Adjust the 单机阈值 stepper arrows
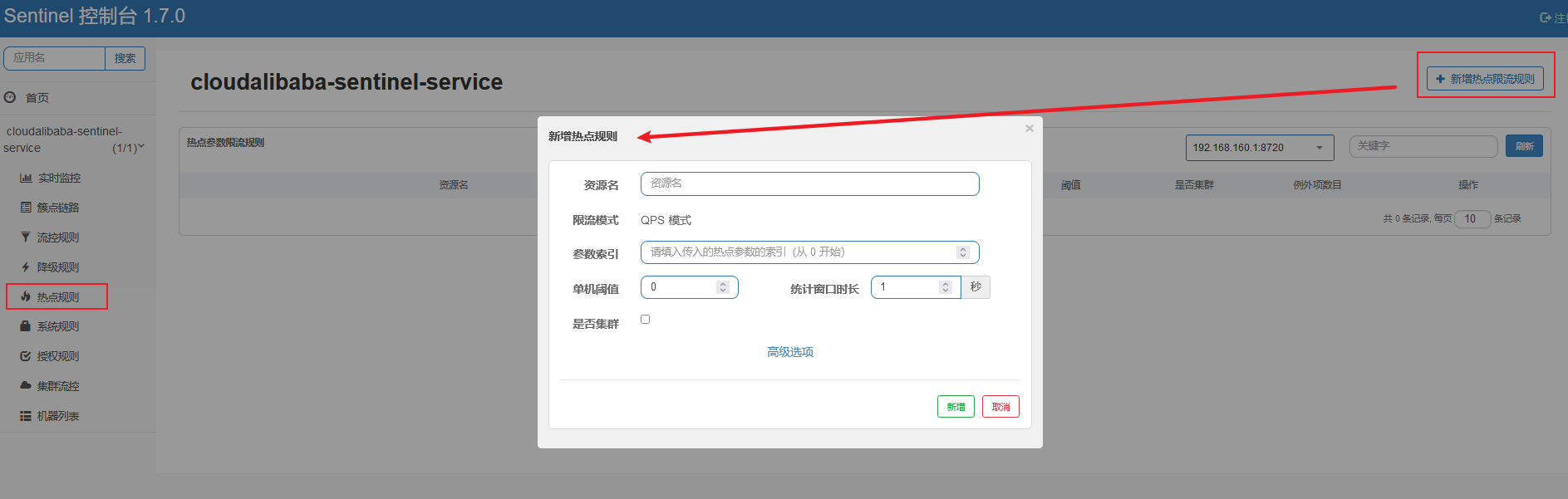This screenshot has height=499, width=1568. (723, 287)
